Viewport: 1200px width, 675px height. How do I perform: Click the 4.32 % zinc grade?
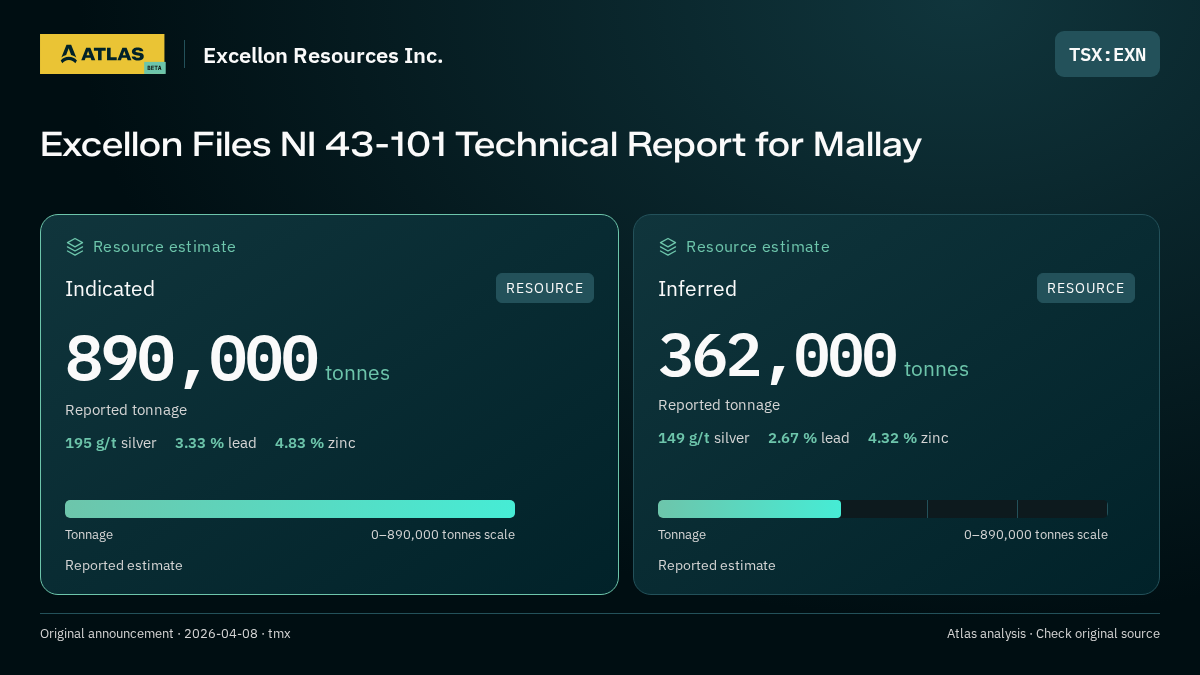[908, 438]
